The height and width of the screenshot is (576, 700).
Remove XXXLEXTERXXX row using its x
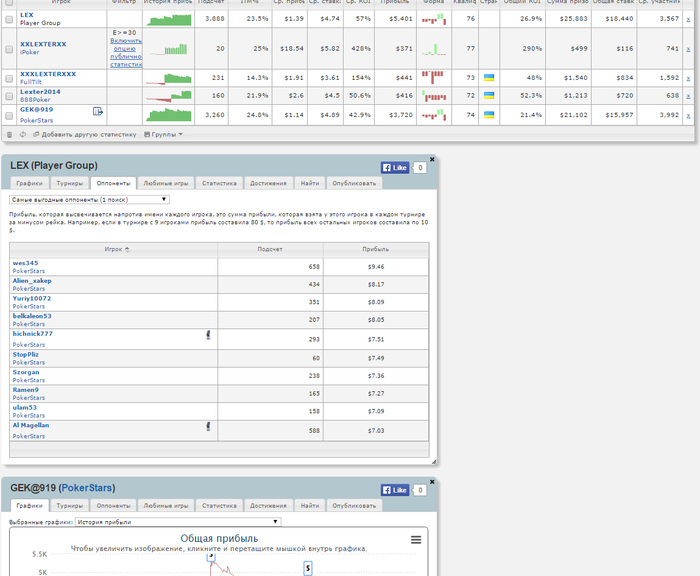pyautogui.click(x=688, y=78)
